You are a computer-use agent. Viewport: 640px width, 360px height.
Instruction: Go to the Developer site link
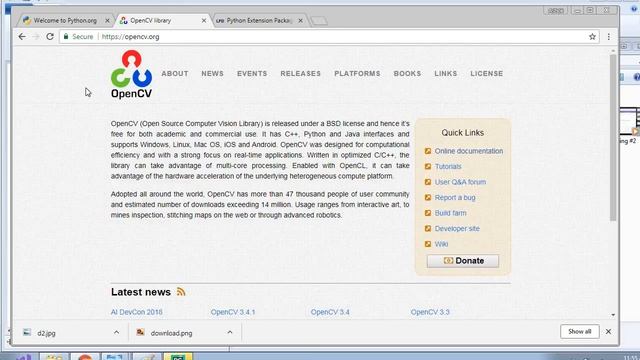coord(457,229)
